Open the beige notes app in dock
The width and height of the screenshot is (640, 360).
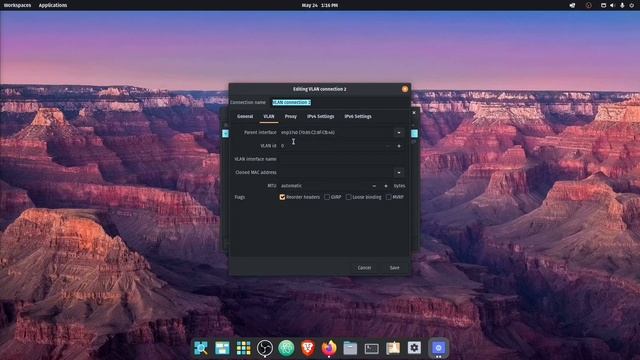[393, 348]
